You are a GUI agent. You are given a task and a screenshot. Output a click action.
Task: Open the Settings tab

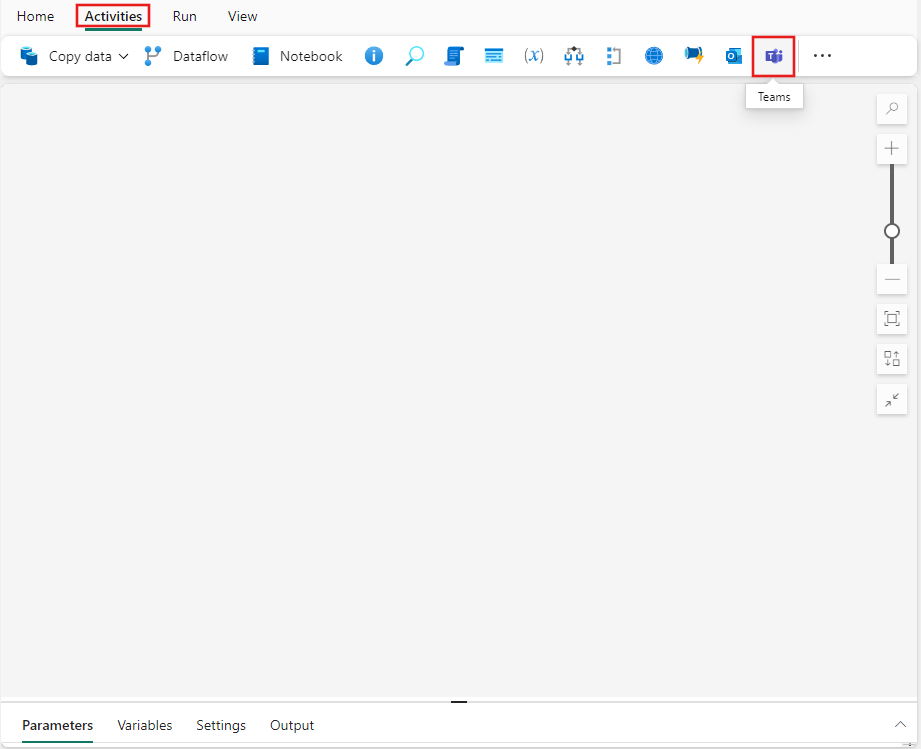point(221,726)
